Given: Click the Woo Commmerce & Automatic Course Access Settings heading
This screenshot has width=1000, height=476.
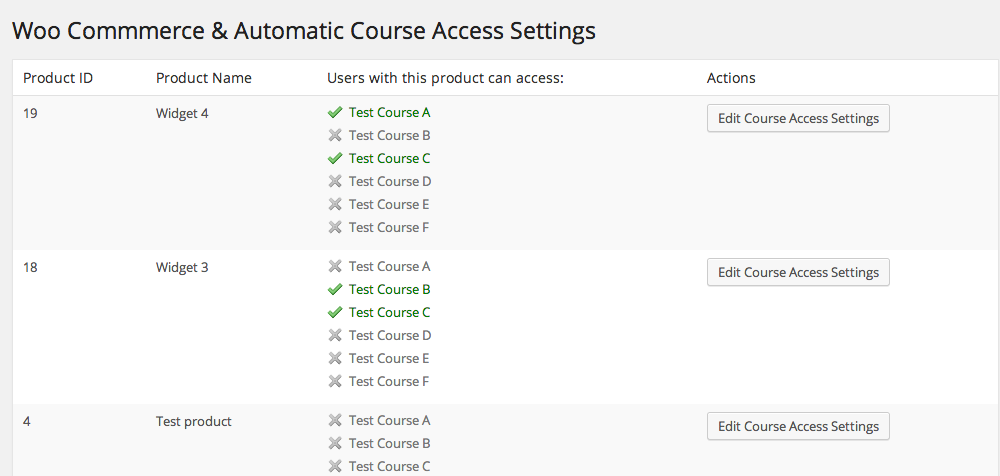Looking at the screenshot, I should pyautogui.click(x=304, y=31).
